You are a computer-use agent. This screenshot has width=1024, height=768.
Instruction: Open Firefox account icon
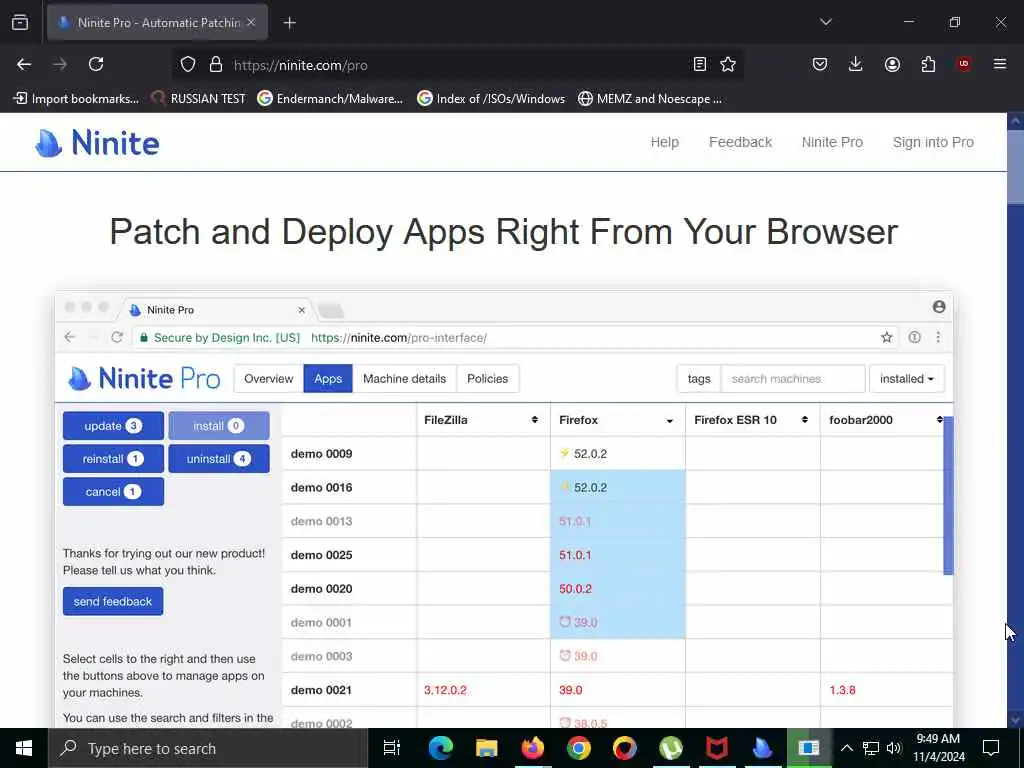coord(892,64)
